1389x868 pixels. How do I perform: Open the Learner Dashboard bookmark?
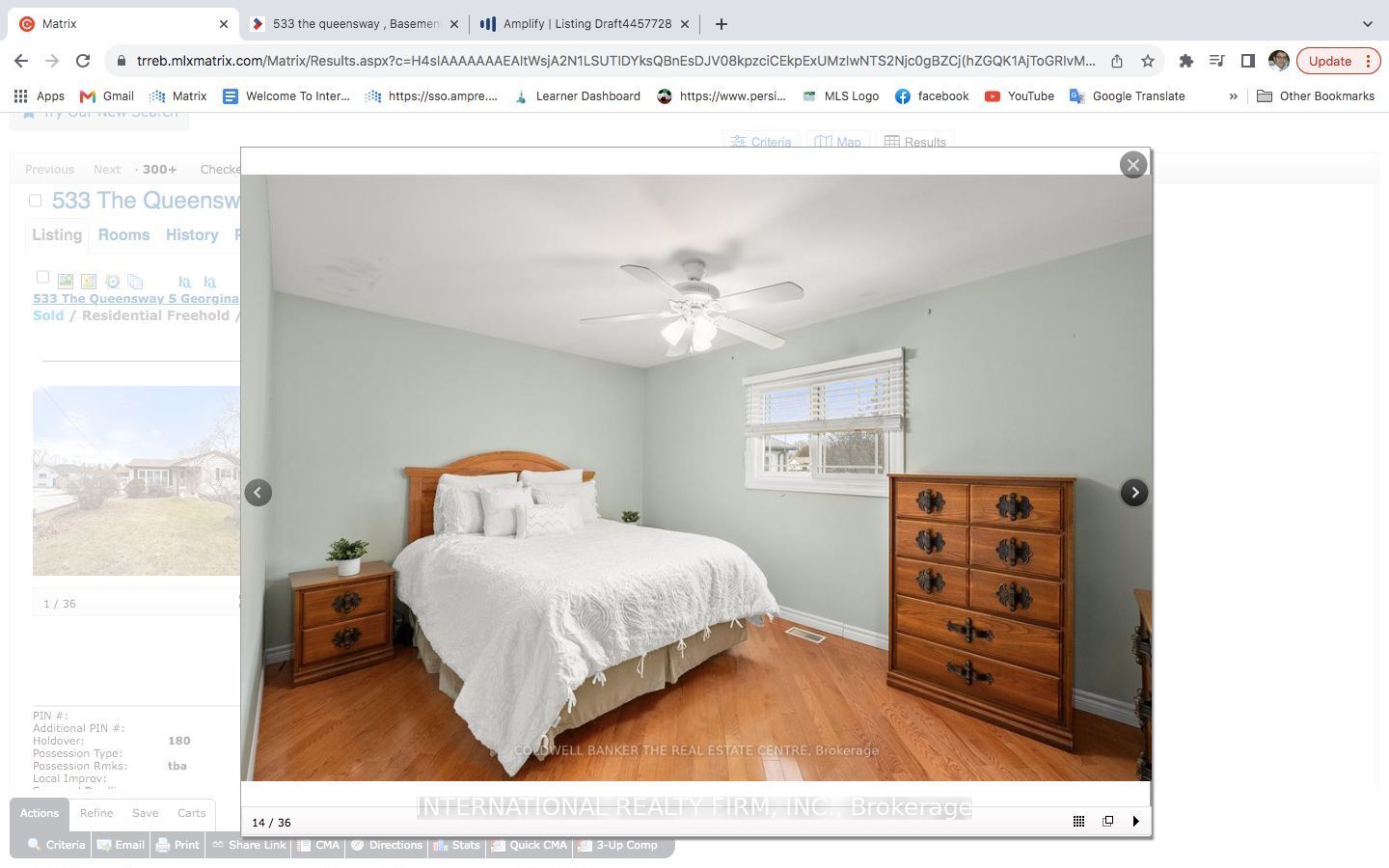pos(577,96)
